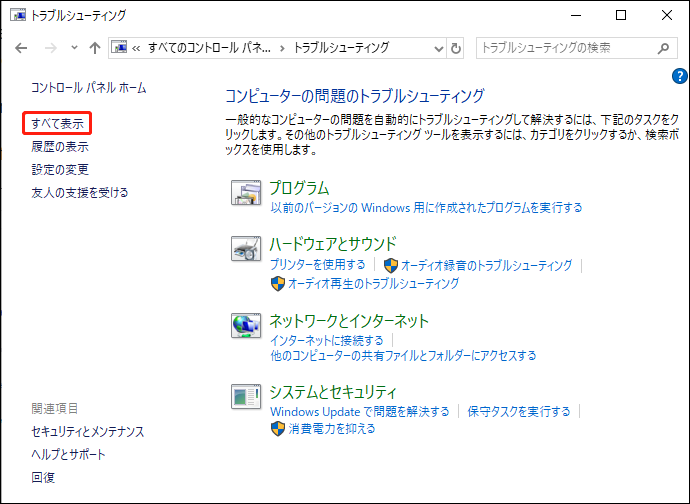Click the ネットワークとインターネット globe icon
Screen dimensions: 690x504
click(246, 326)
